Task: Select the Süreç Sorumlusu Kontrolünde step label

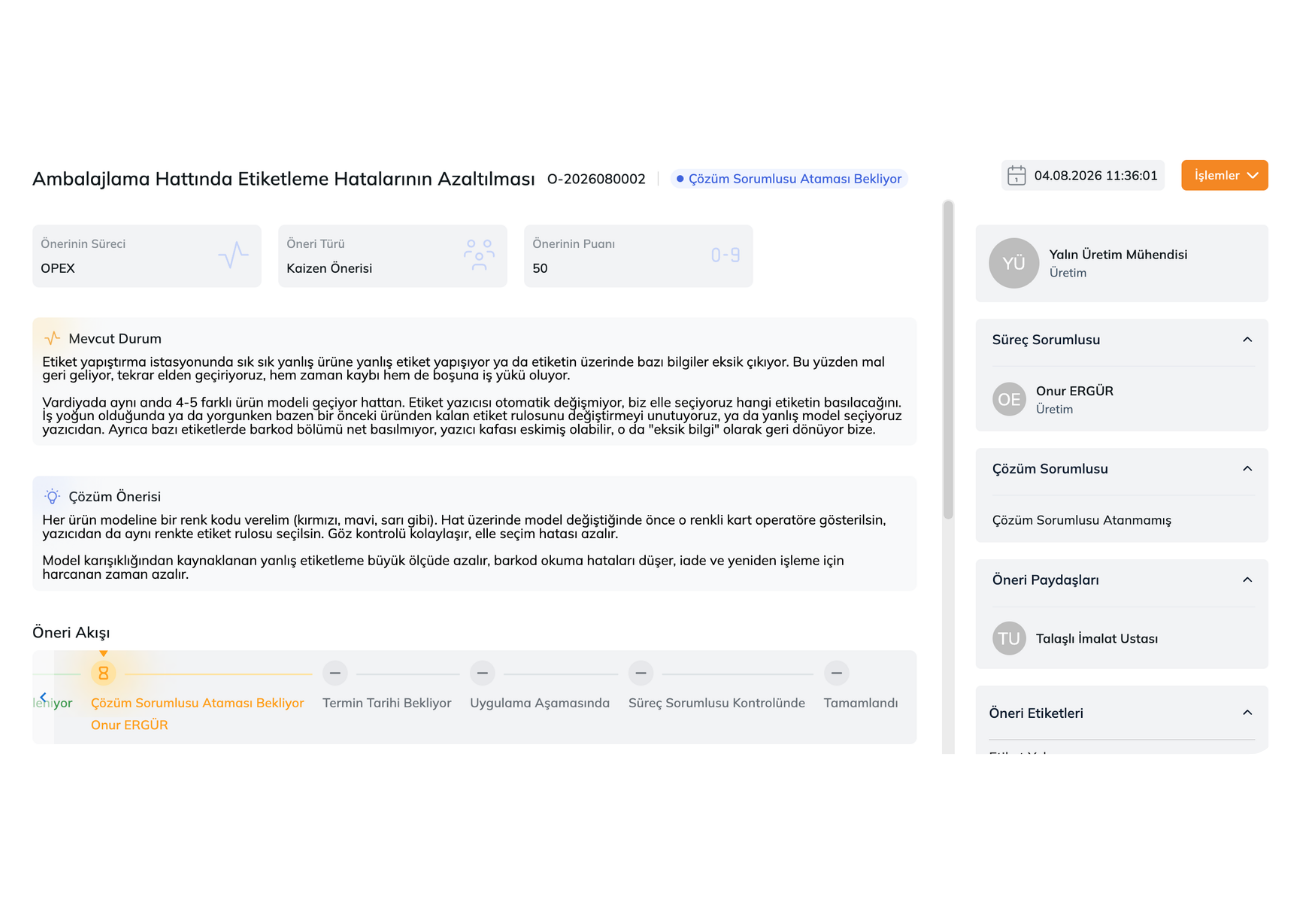Action: (717, 703)
